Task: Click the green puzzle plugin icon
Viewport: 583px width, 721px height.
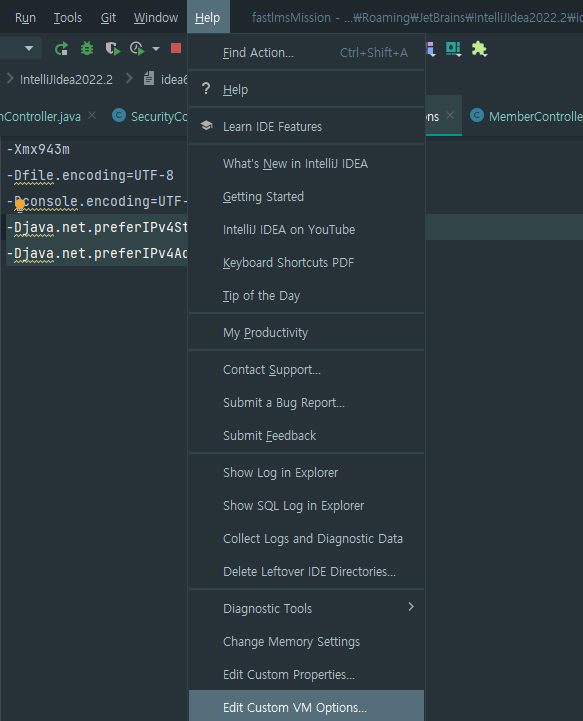Action: pos(479,48)
